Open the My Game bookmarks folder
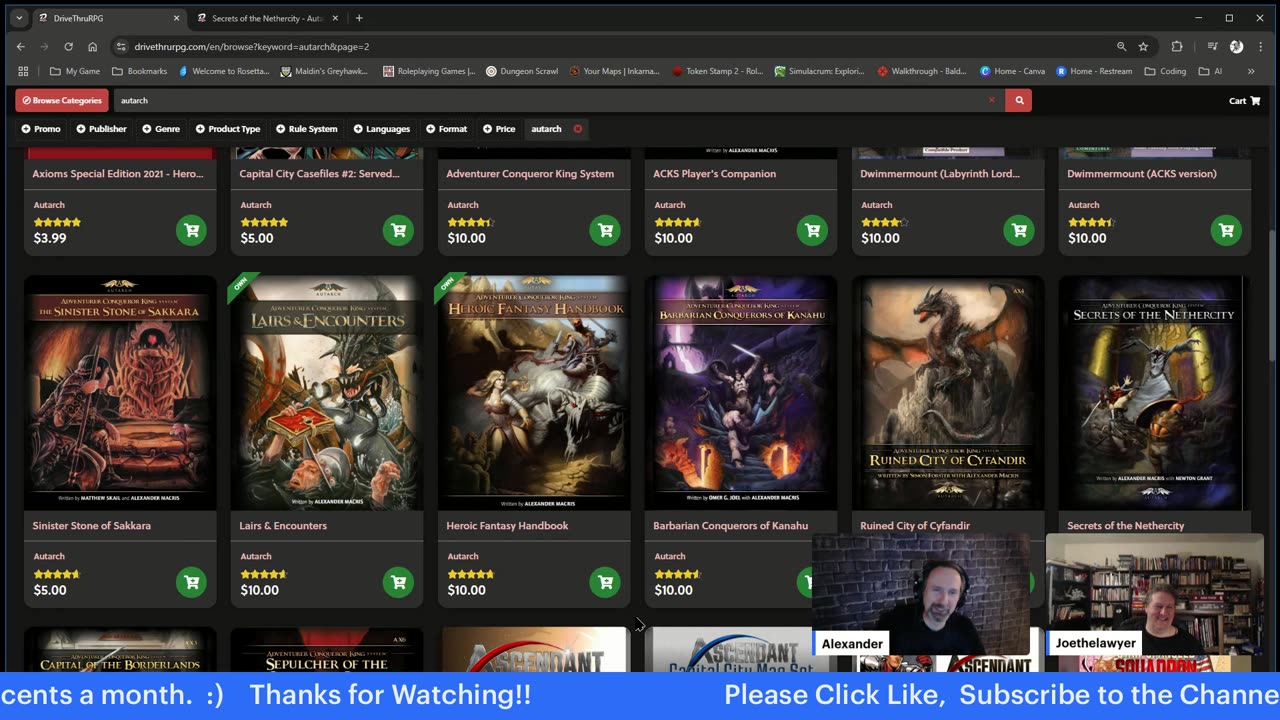The image size is (1280, 720). coord(75,71)
